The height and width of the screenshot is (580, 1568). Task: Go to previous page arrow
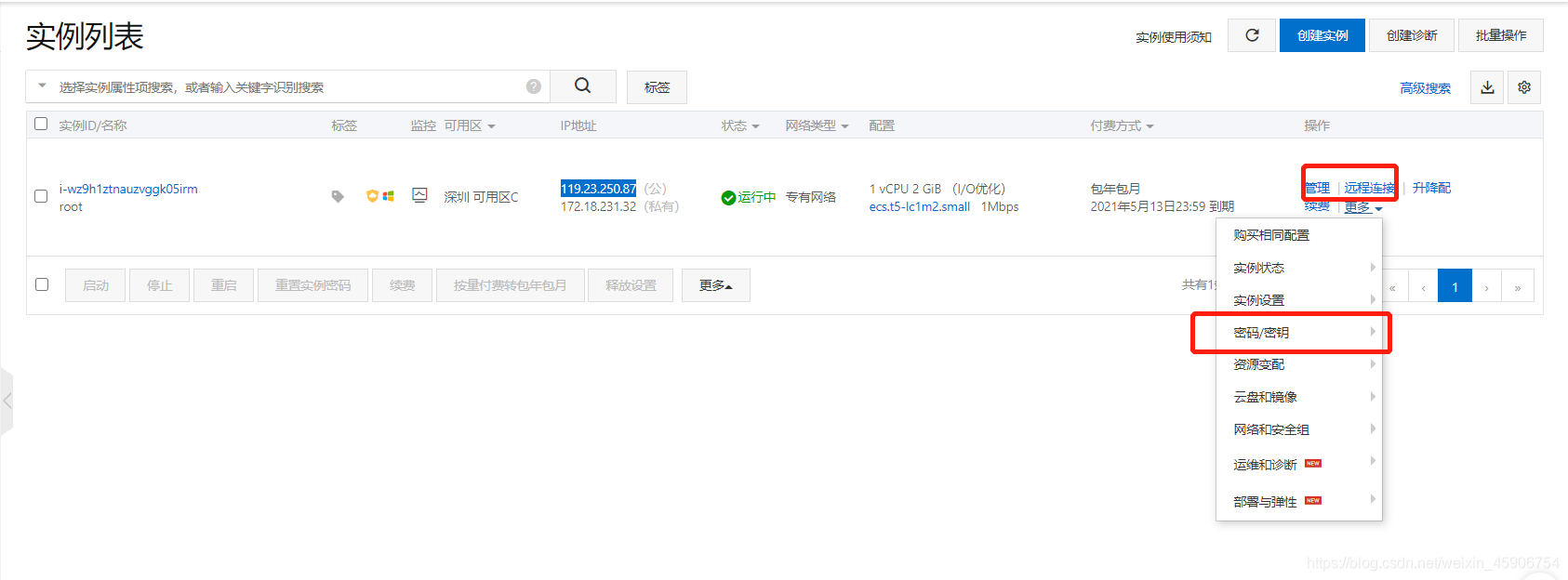tap(1424, 286)
